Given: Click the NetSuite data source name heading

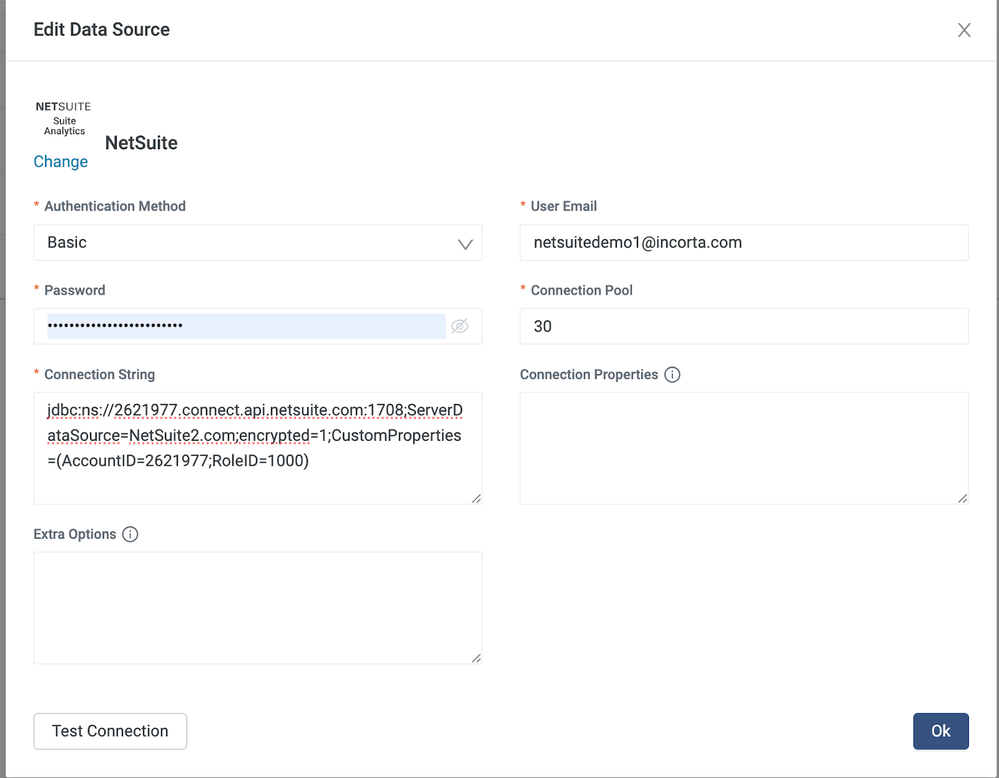Looking at the screenshot, I should click(x=141, y=143).
